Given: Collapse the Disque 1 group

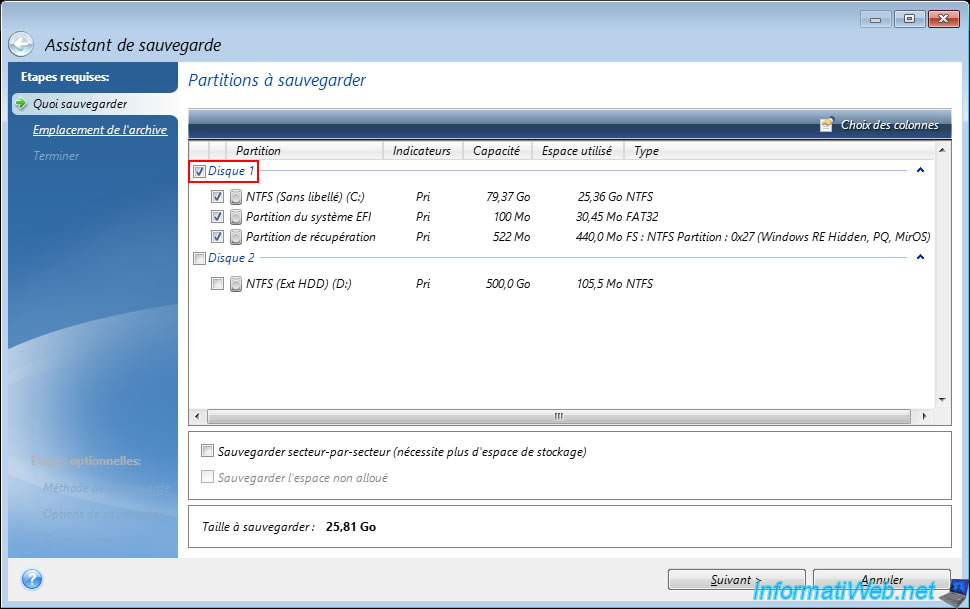Looking at the screenshot, I should coord(920,171).
